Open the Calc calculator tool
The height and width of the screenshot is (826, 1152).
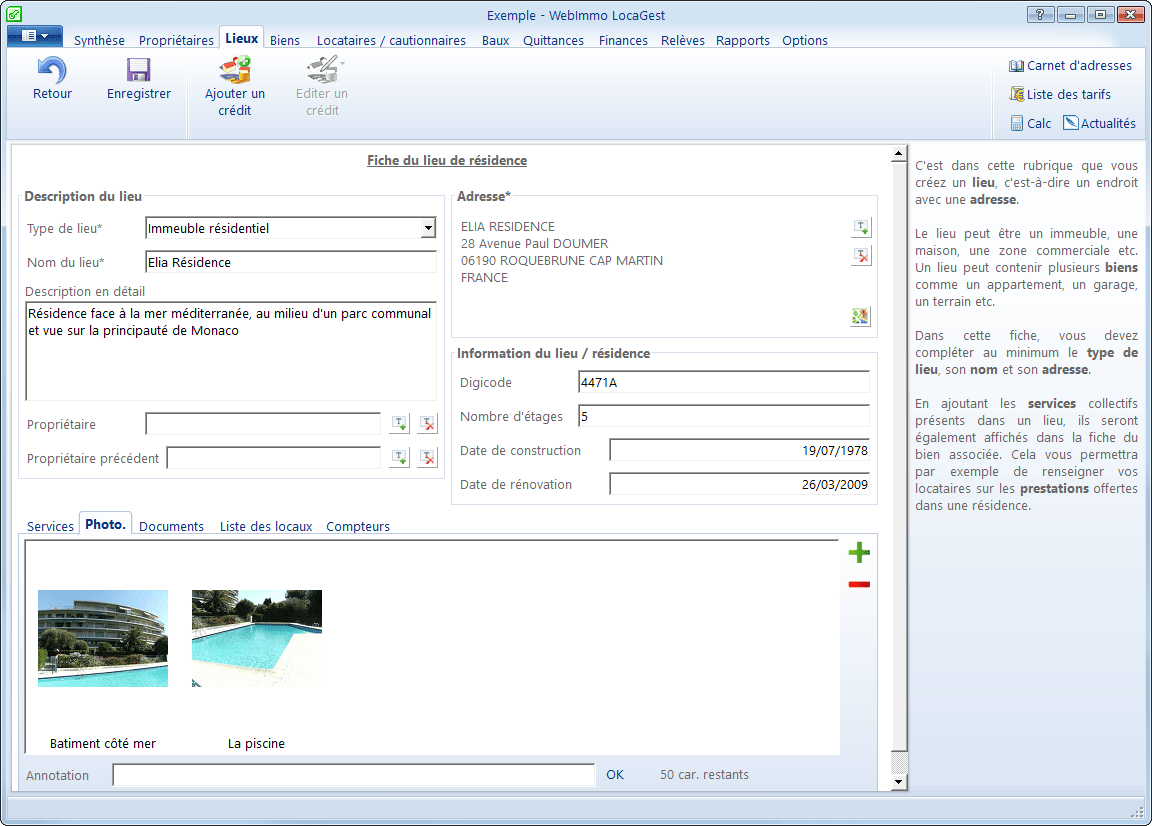pos(1030,123)
